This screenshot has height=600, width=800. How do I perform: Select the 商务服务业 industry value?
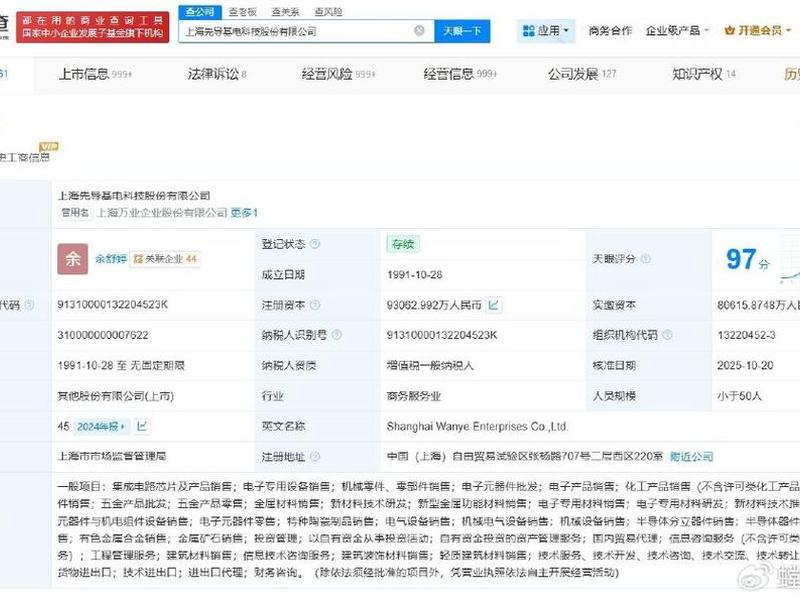[414, 396]
